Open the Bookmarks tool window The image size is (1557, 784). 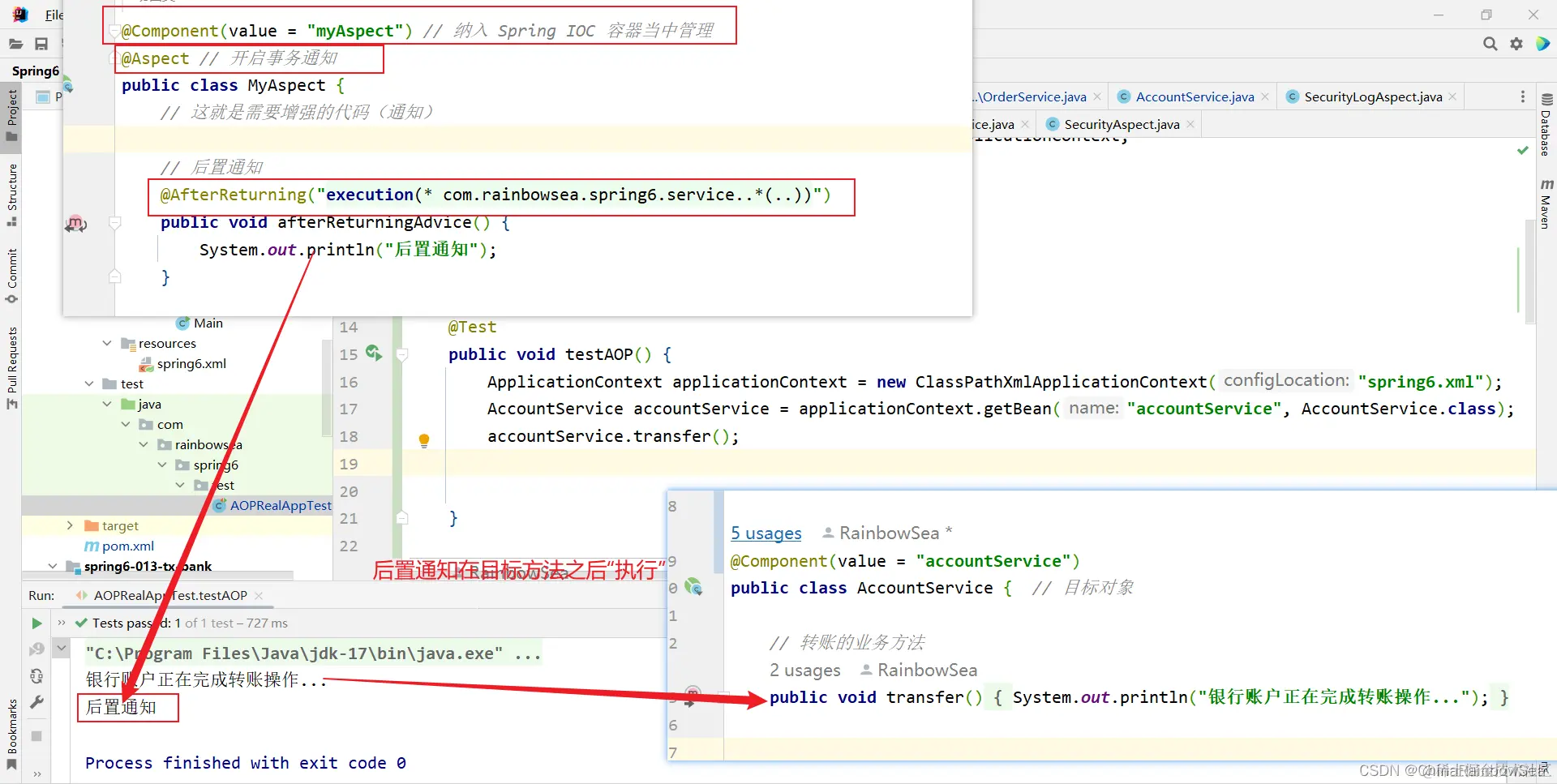[11, 734]
